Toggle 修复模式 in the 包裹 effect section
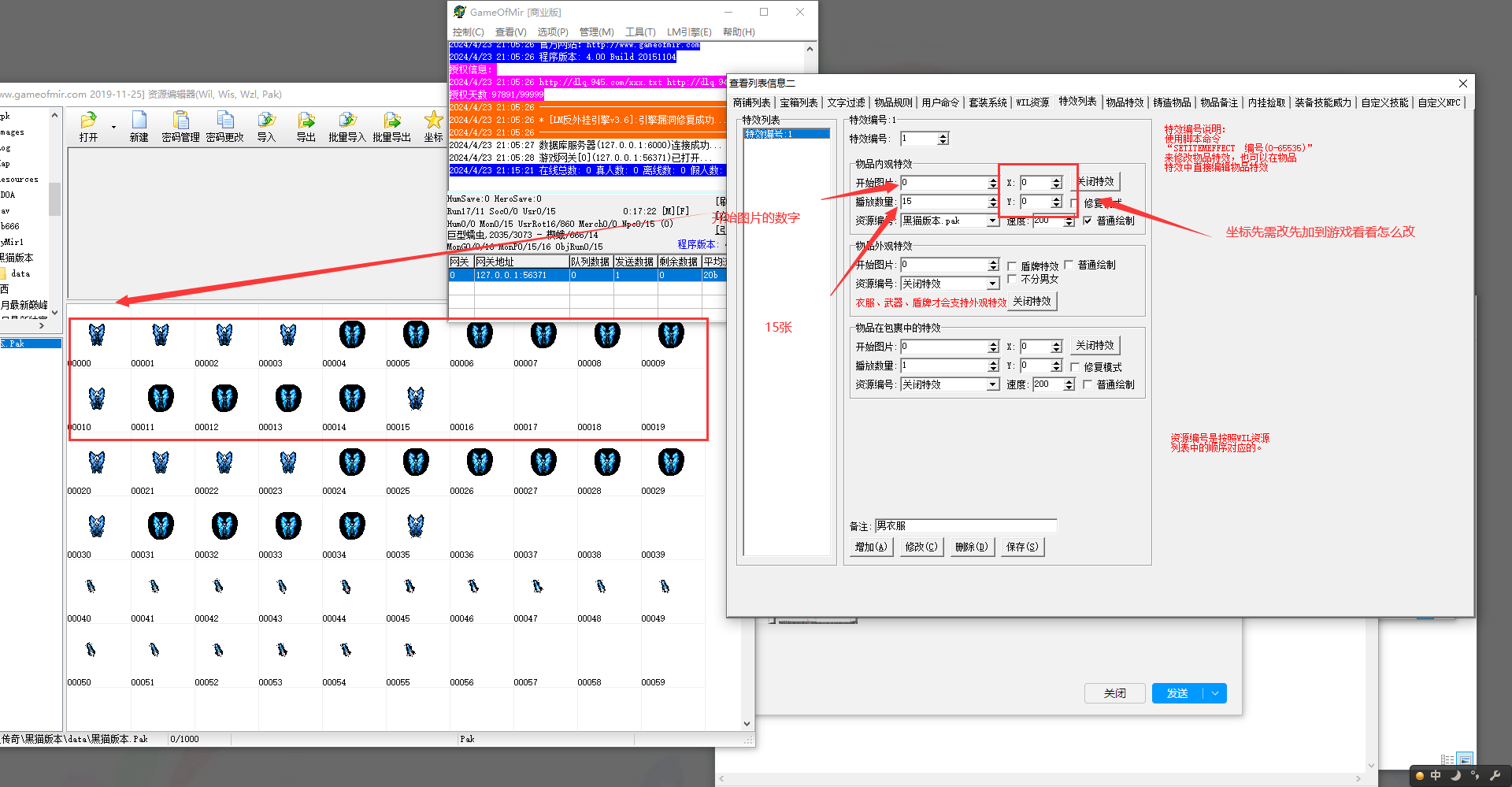This screenshot has width=1512, height=787. coord(1075,367)
